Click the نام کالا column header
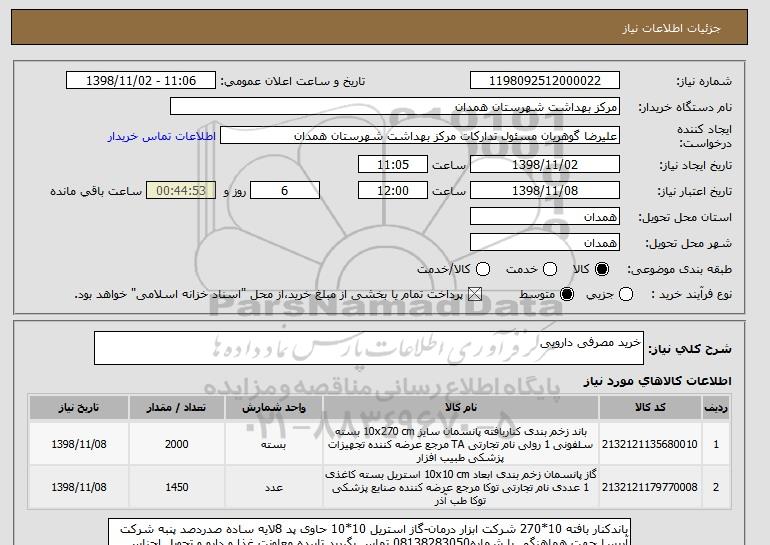The image size is (770, 545). click(x=461, y=408)
